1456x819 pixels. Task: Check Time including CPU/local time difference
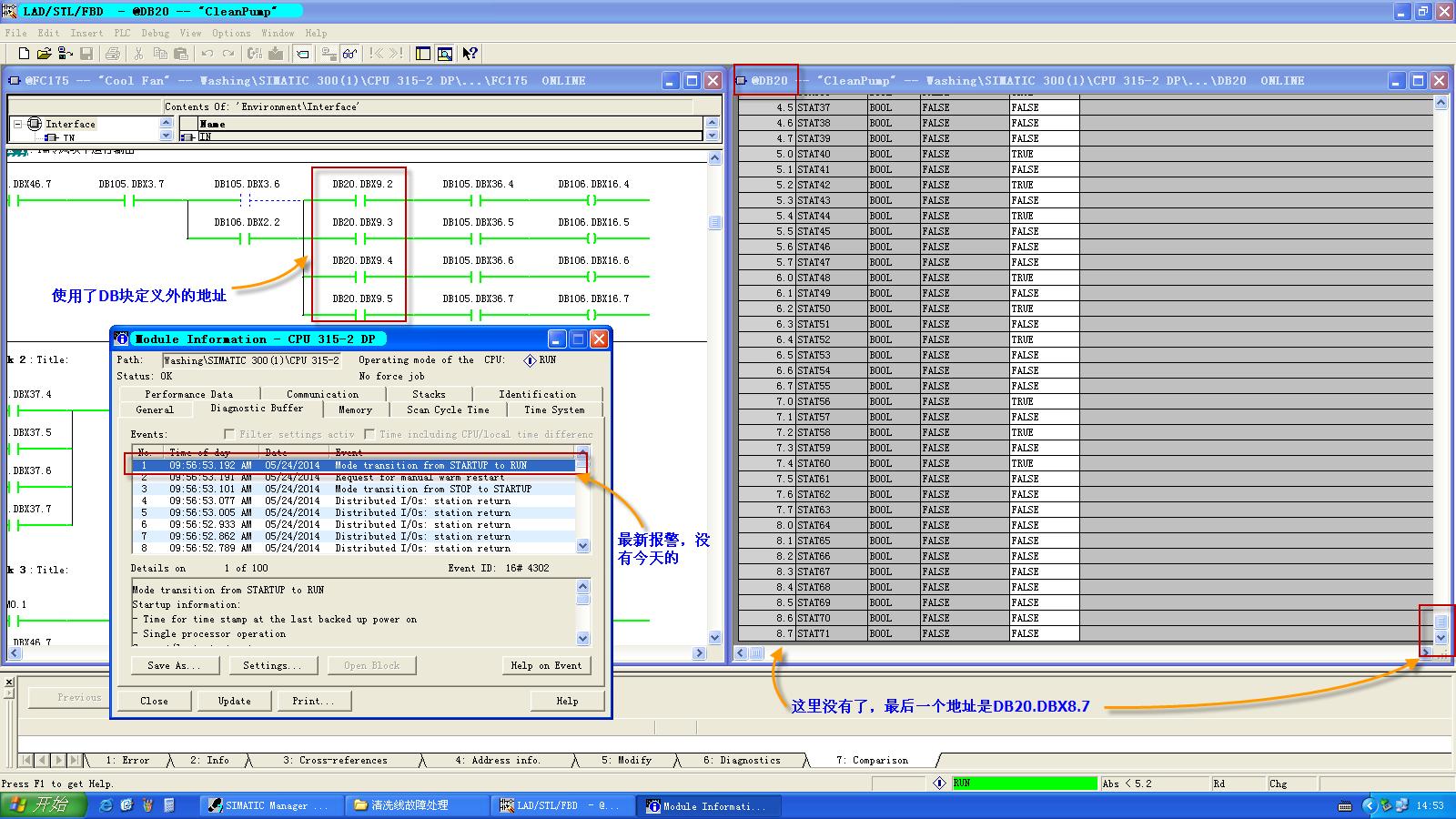tap(369, 434)
